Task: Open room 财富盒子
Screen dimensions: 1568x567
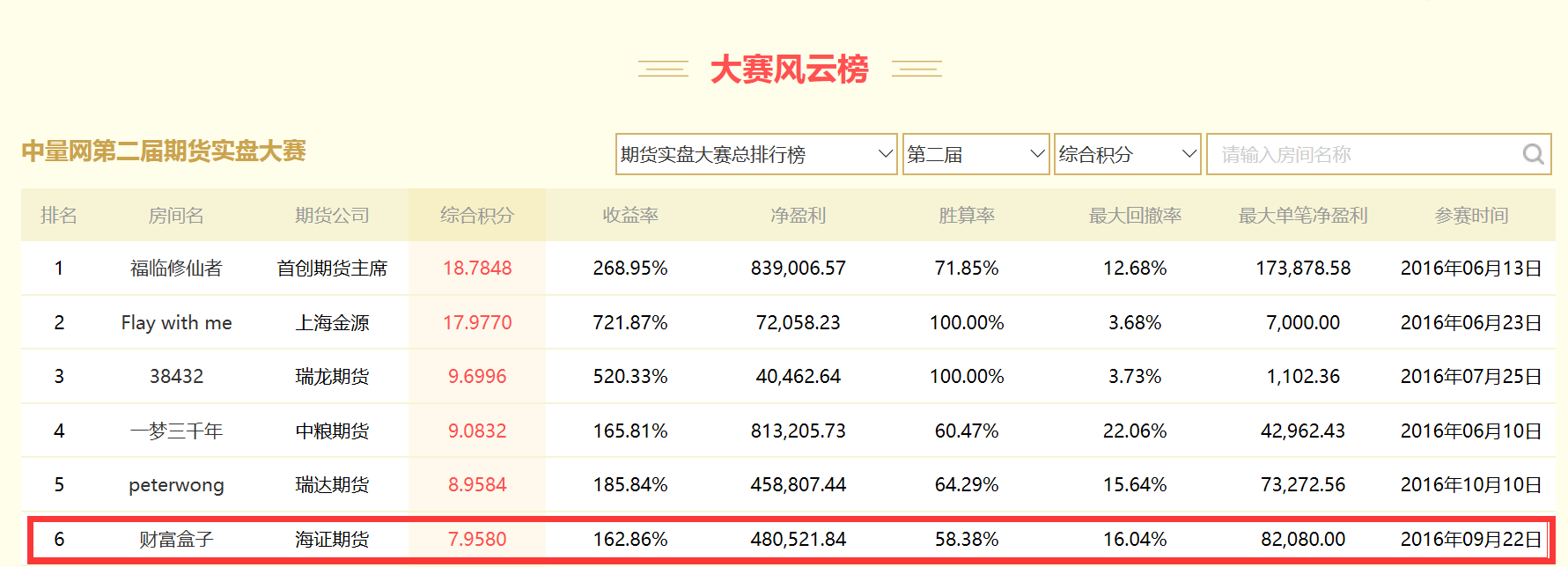Action: point(176,540)
